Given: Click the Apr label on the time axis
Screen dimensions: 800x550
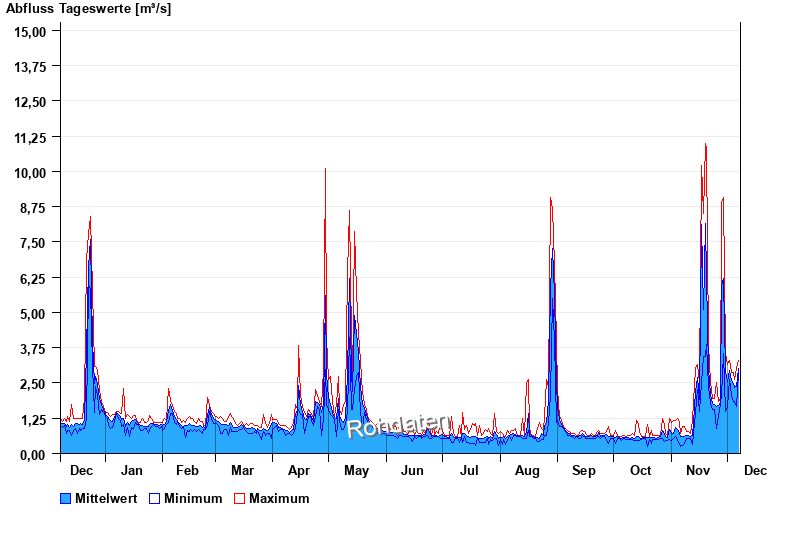Looking at the screenshot, I should 299,470.
